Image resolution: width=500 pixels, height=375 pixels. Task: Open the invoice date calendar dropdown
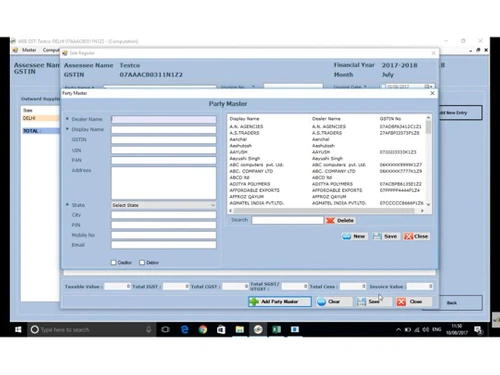(x=429, y=86)
